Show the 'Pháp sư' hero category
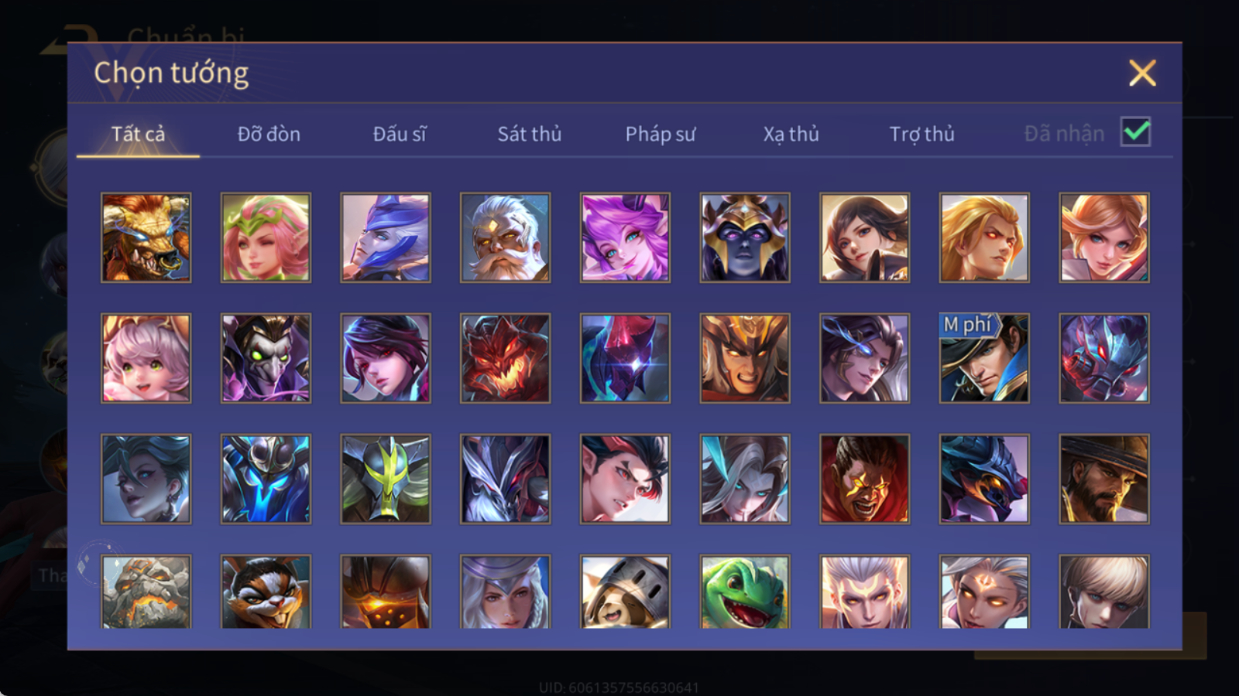This screenshot has width=1239, height=696. coord(660,134)
